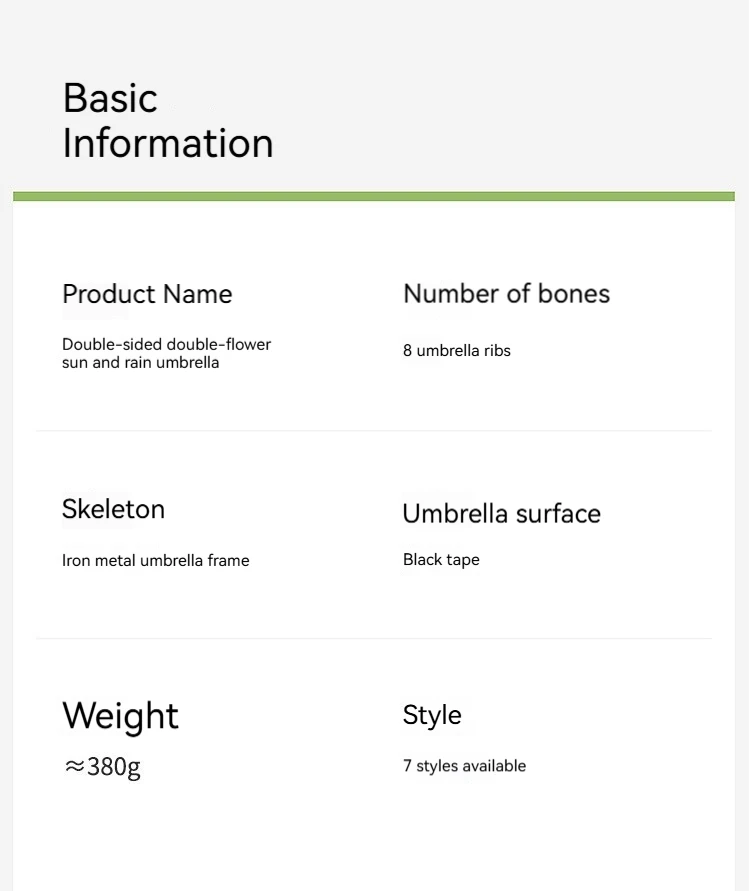The image size is (750, 891).
Task: Select the "Style" label
Action: coord(432,715)
